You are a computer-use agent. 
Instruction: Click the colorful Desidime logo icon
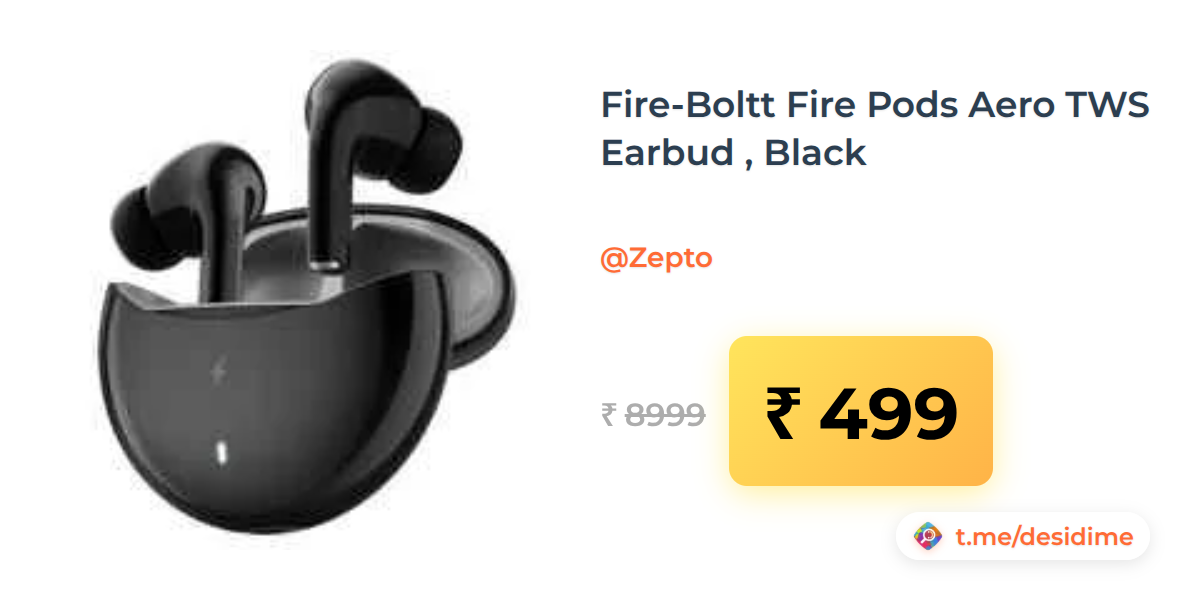929,537
